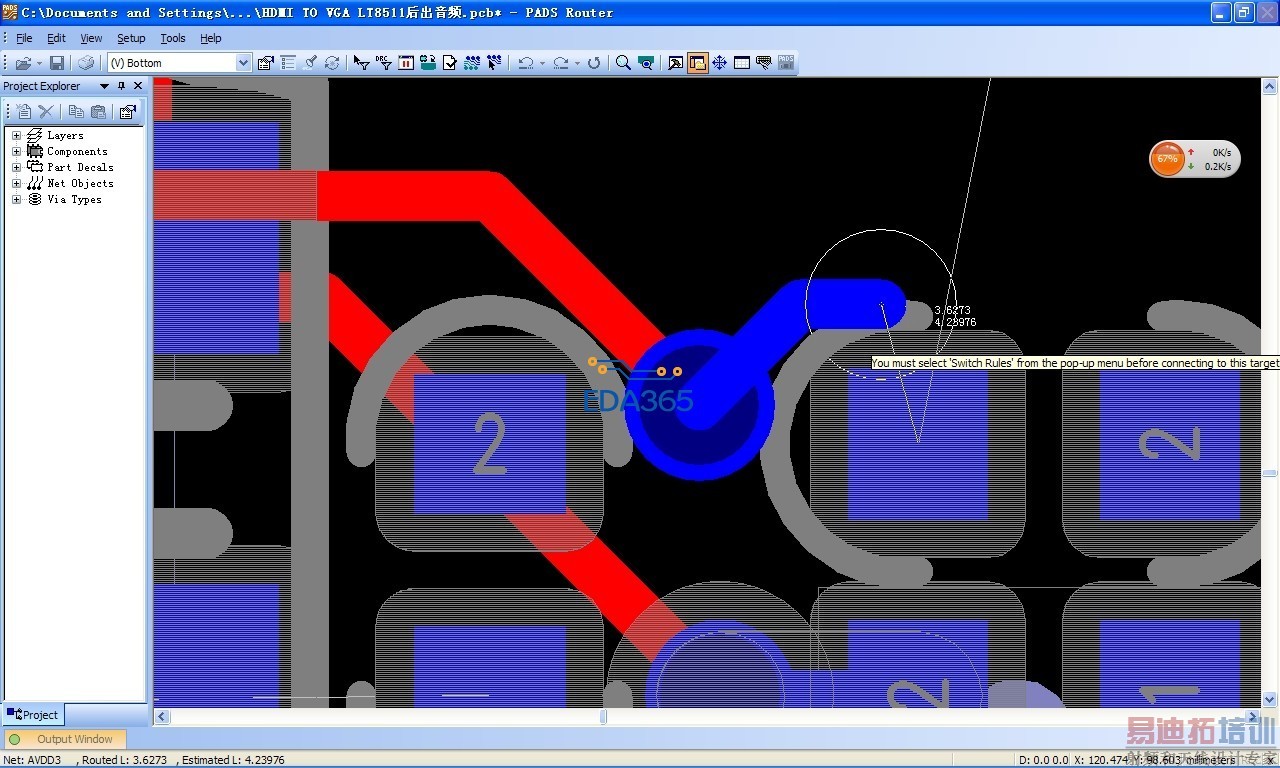
Task: Open the Tools menu
Action: [x=173, y=38]
